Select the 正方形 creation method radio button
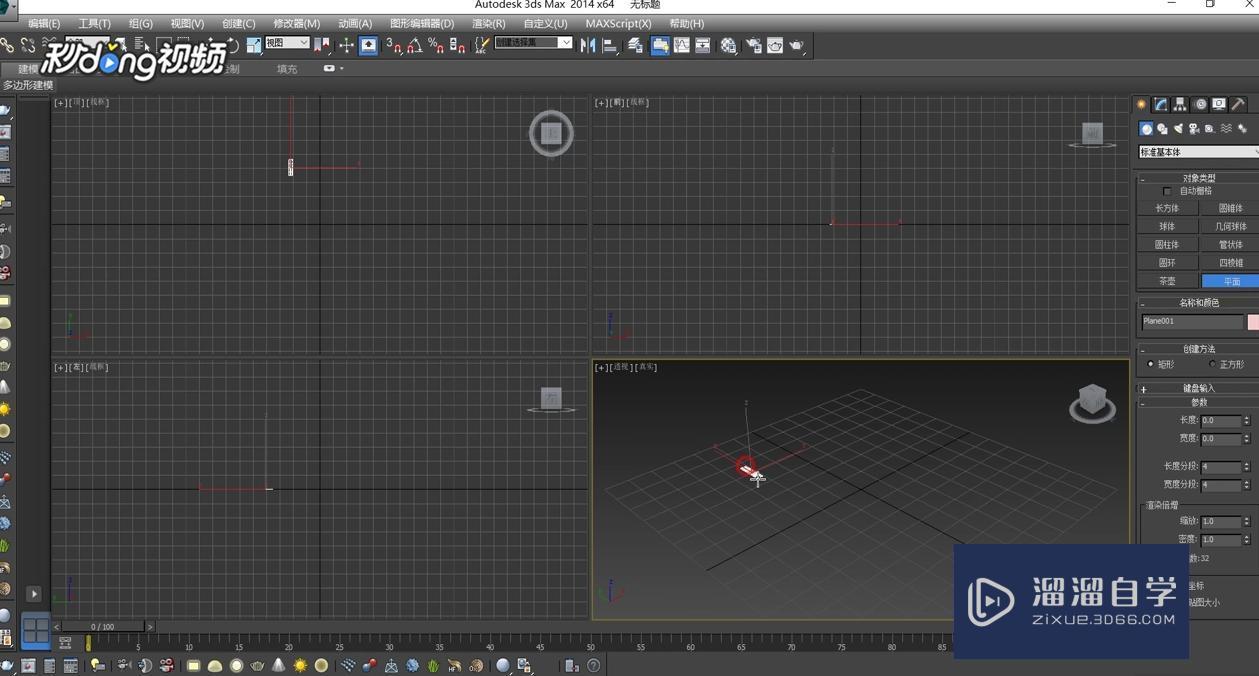Viewport: 1259px width, 676px height. tap(1213, 364)
